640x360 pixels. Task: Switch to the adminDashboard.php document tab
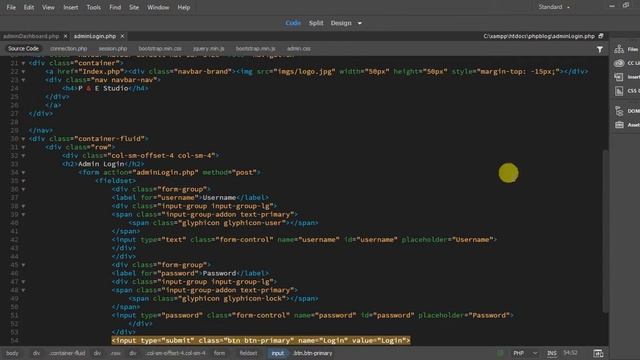click(31, 36)
